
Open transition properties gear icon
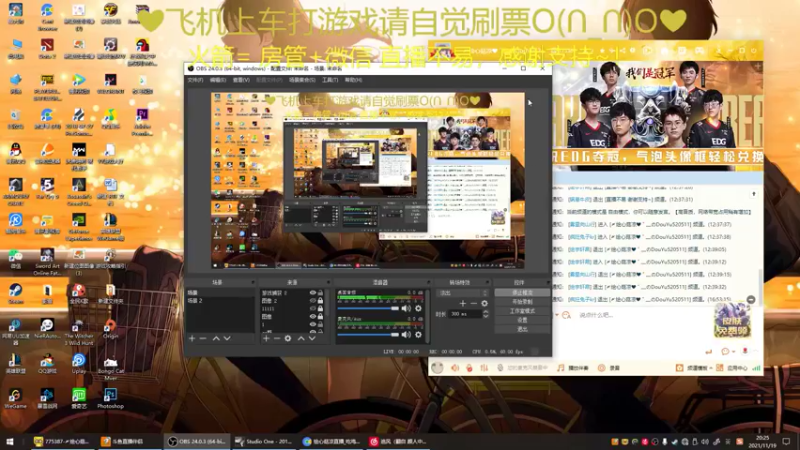[484, 304]
